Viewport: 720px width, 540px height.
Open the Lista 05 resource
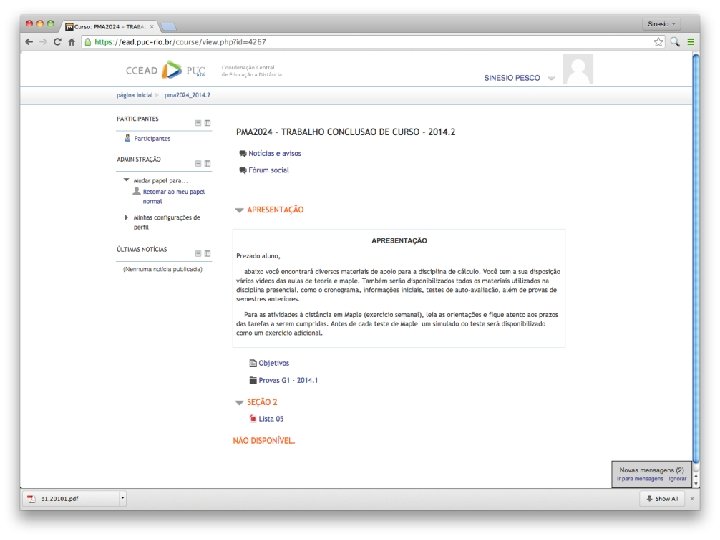pos(271,419)
